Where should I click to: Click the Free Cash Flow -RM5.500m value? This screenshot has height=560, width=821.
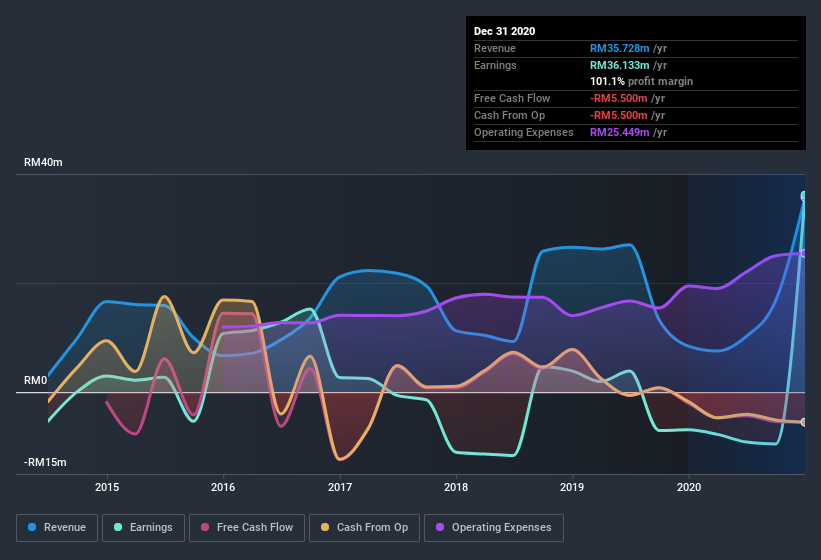pos(619,98)
